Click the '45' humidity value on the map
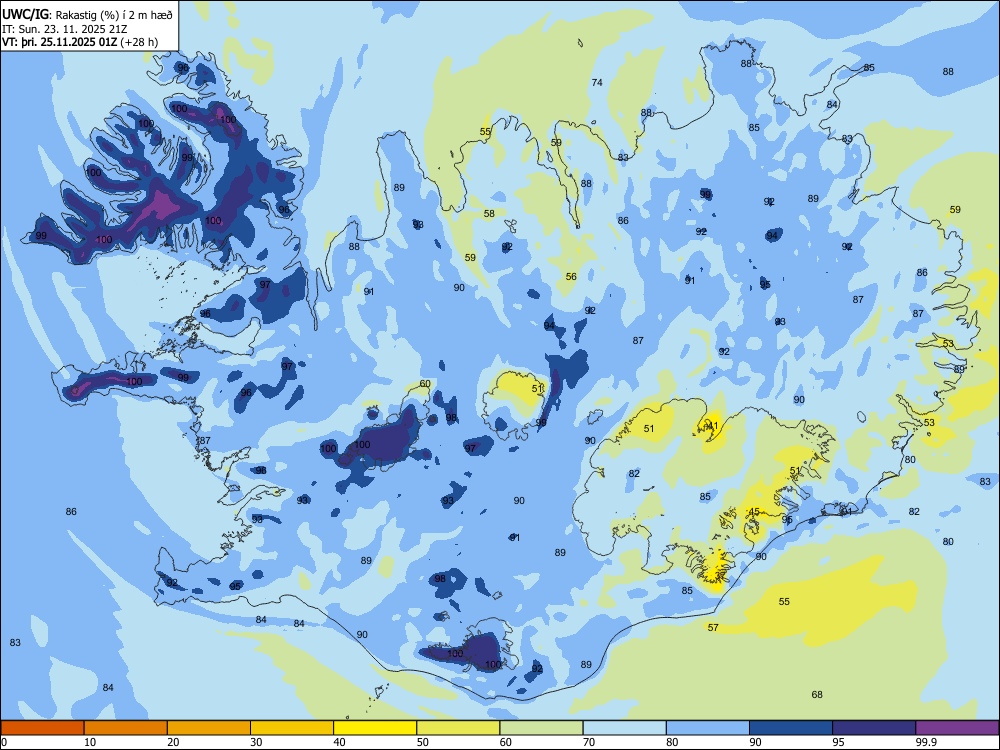This screenshot has height=750, width=1000. [x=754, y=511]
